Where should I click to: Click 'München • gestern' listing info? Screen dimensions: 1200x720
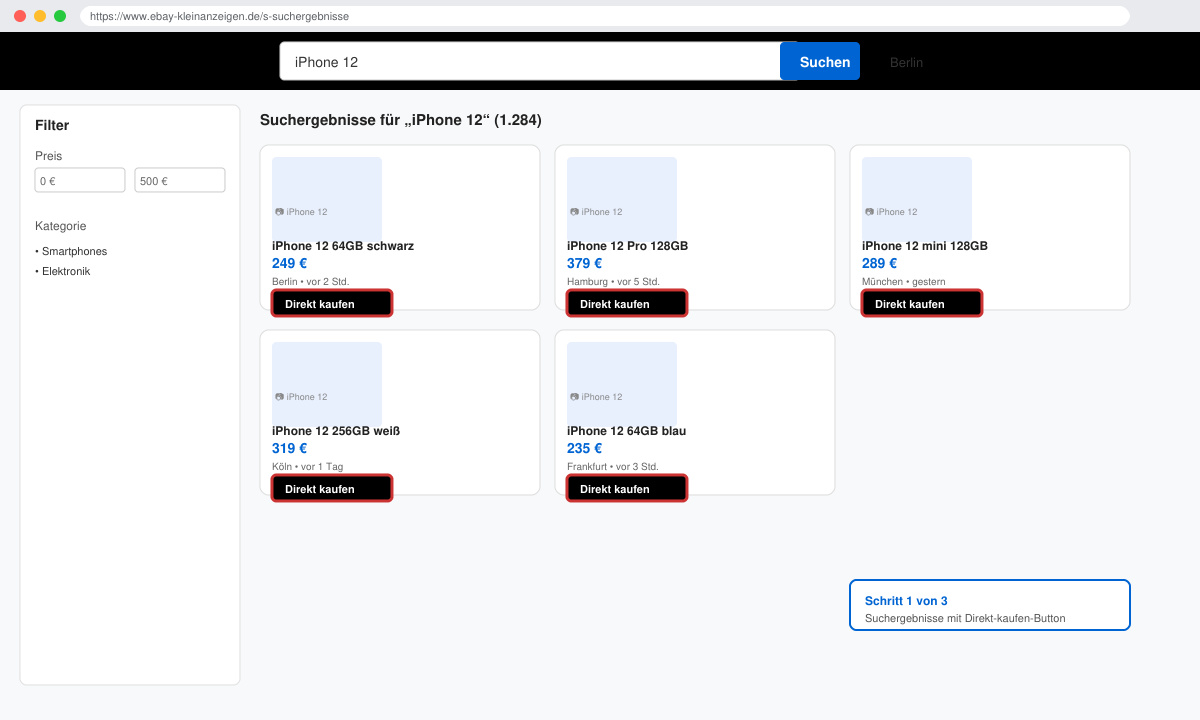click(x=903, y=282)
